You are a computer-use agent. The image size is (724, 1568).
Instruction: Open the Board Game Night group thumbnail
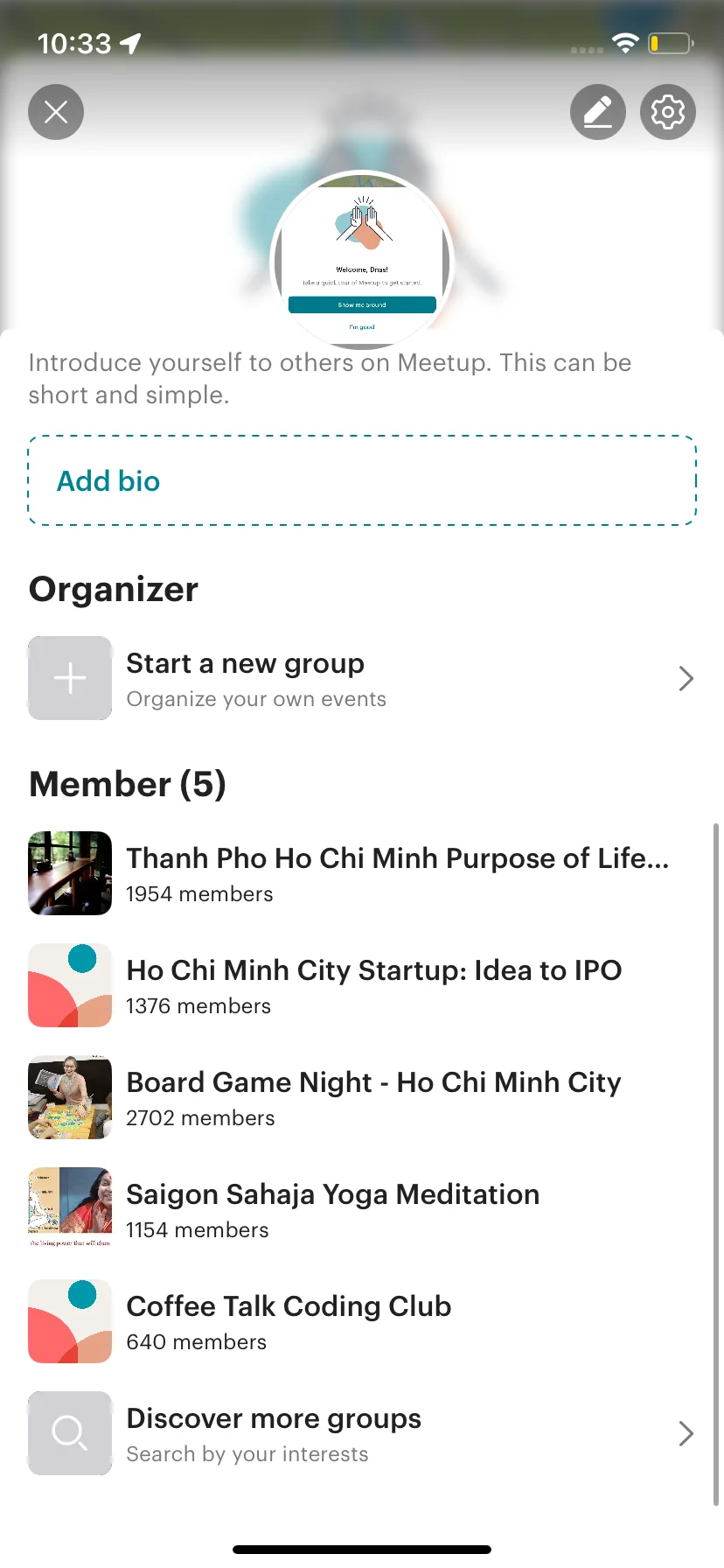[x=70, y=1097]
